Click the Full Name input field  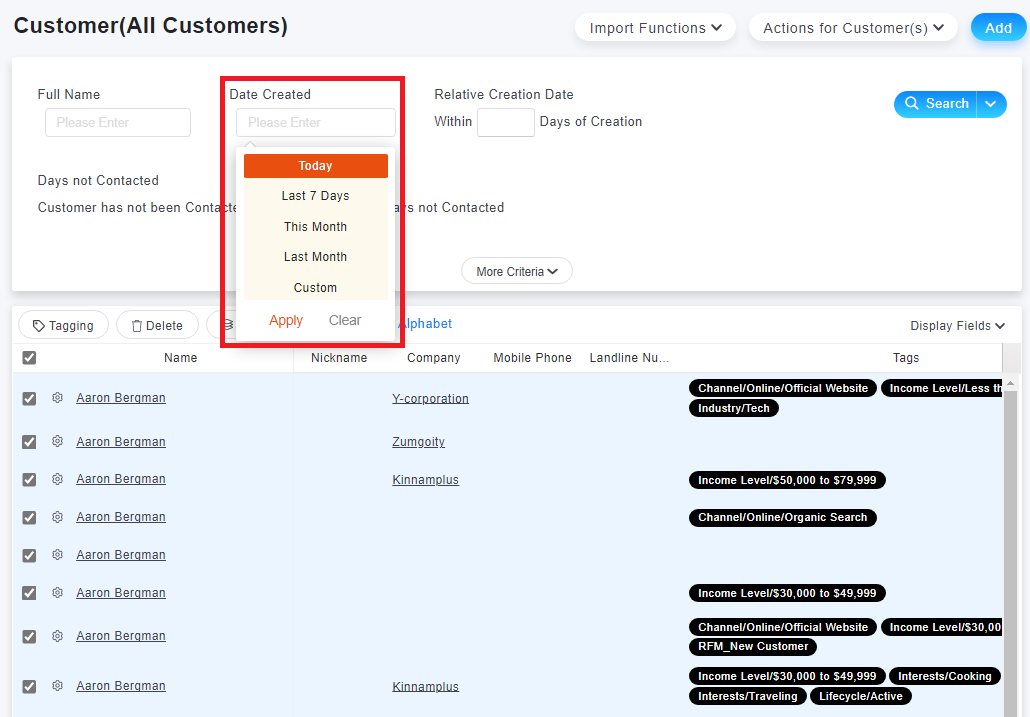118,122
